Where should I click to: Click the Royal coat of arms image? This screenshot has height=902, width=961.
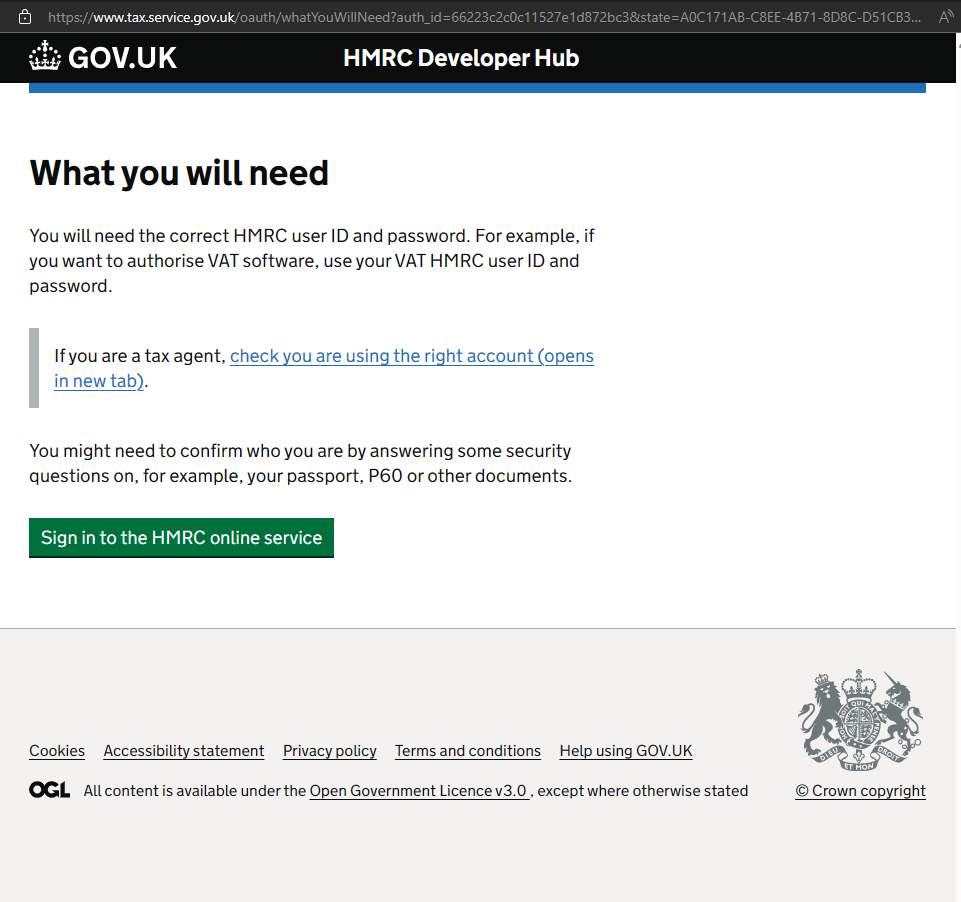[x=860, y=720]
